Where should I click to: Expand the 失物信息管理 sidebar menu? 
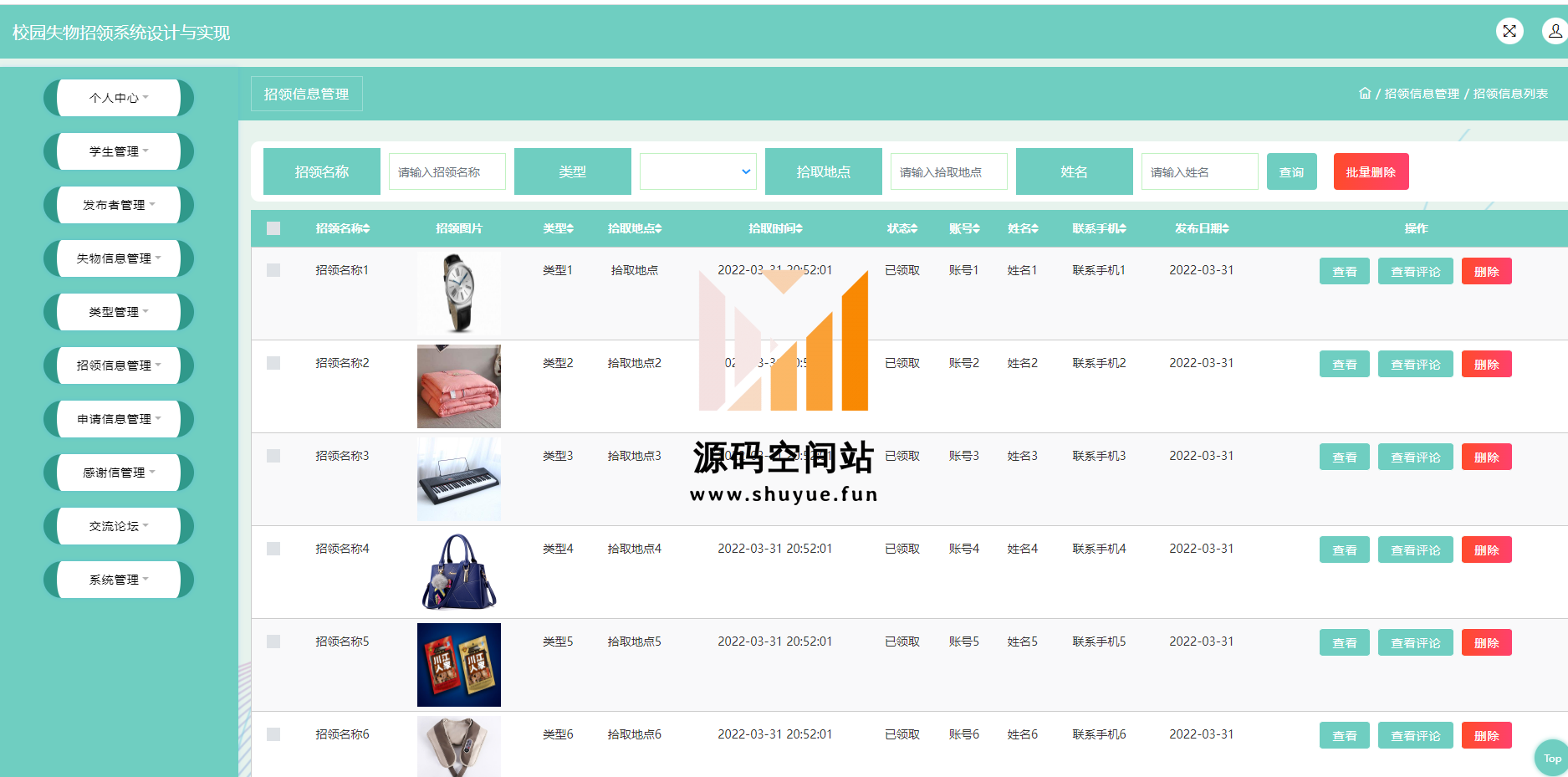119,258
